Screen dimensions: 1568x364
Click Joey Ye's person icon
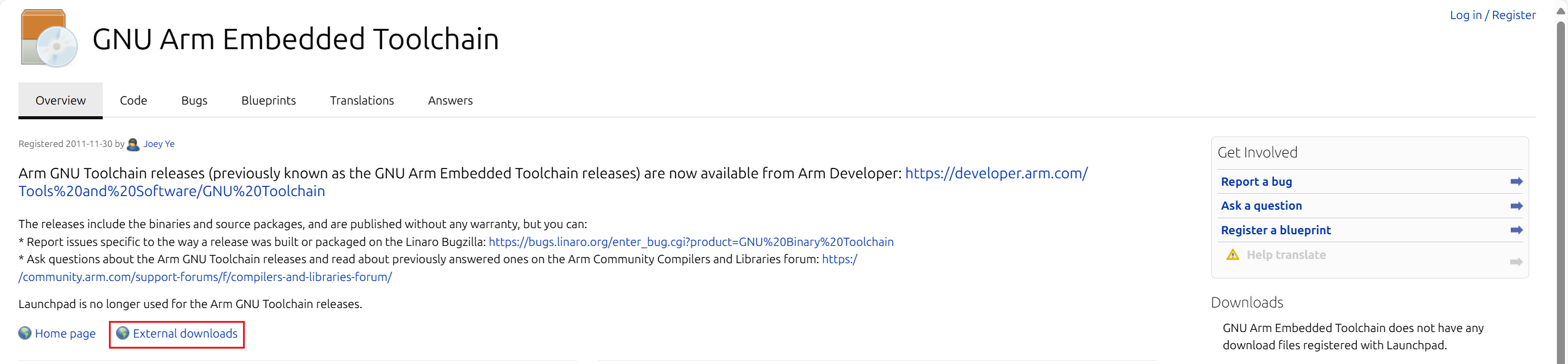pyautogui.click(x=133, y=144)
